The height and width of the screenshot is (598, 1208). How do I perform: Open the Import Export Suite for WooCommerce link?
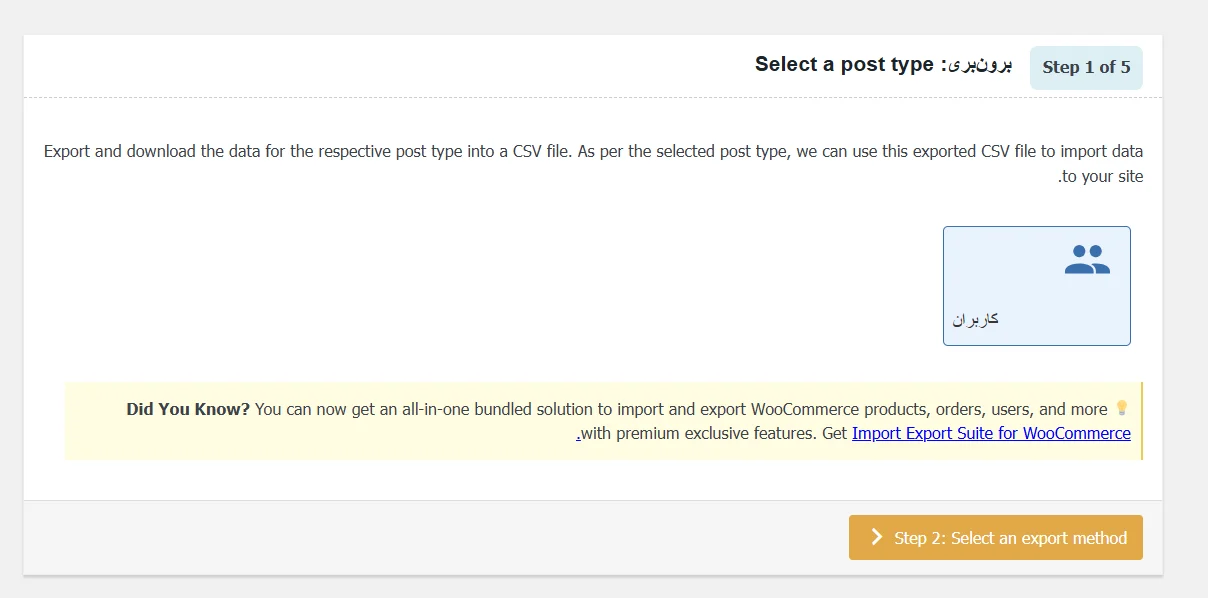tap(991, 433)
